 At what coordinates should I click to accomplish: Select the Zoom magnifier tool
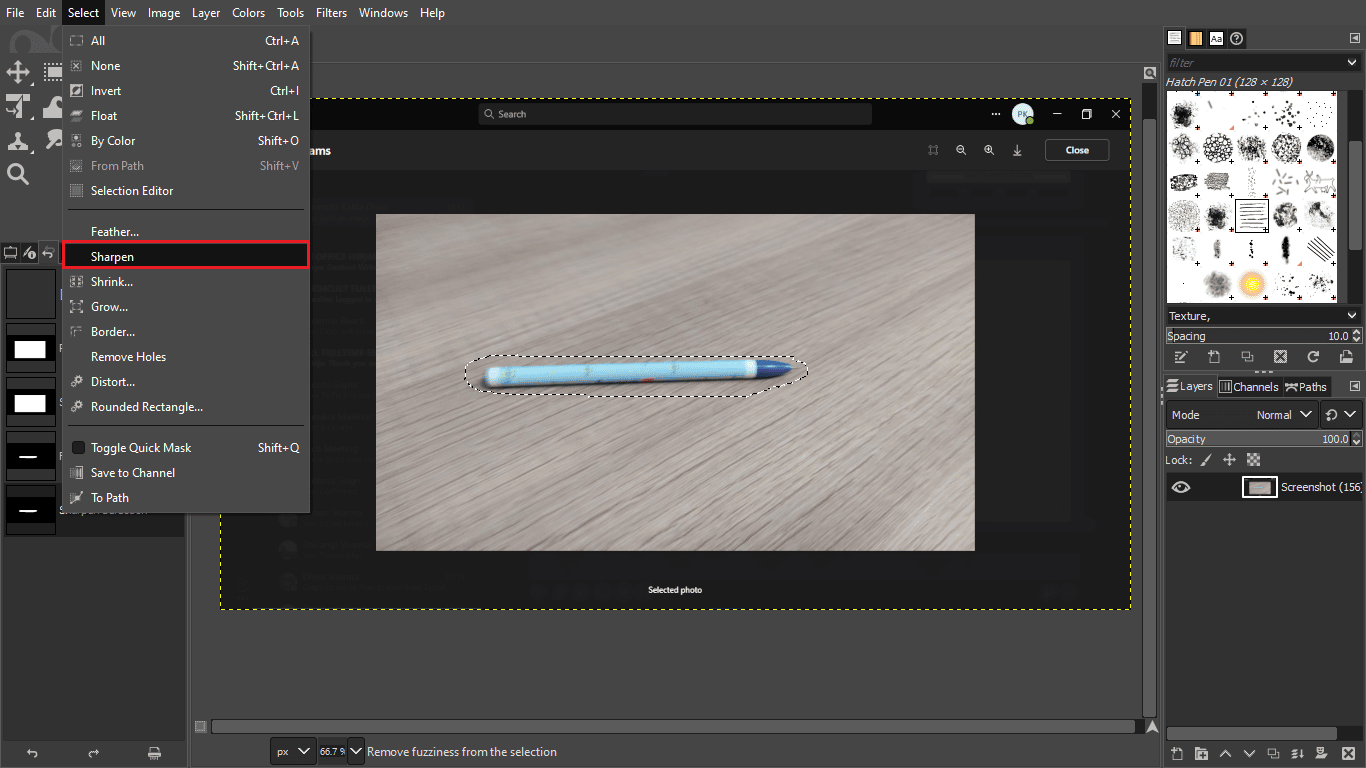pos(18,175)
